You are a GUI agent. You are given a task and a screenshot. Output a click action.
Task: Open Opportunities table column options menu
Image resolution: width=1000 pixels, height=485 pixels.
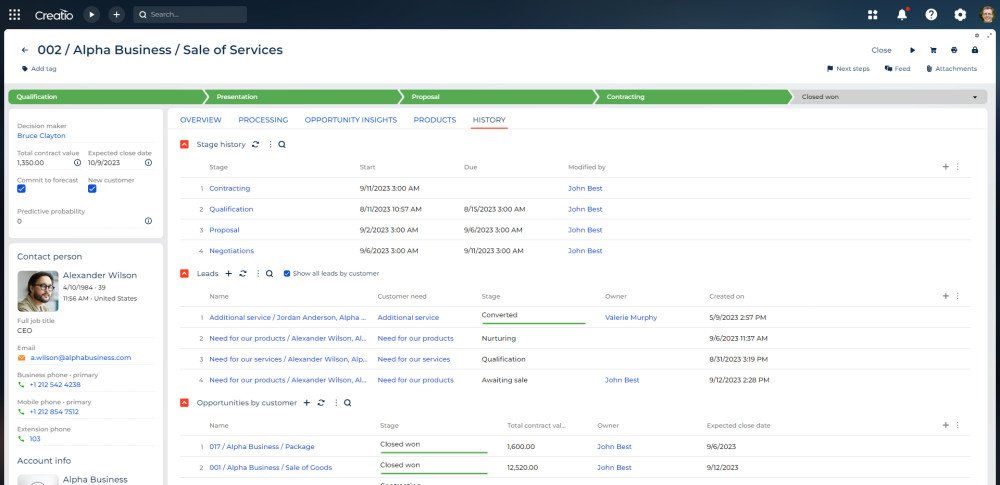click(958, 425)
